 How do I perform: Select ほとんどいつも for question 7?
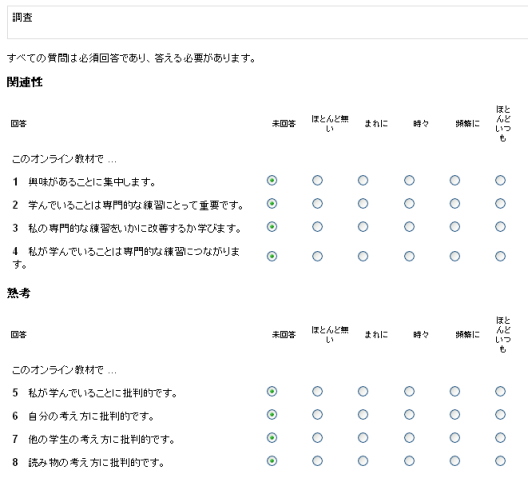500,438
